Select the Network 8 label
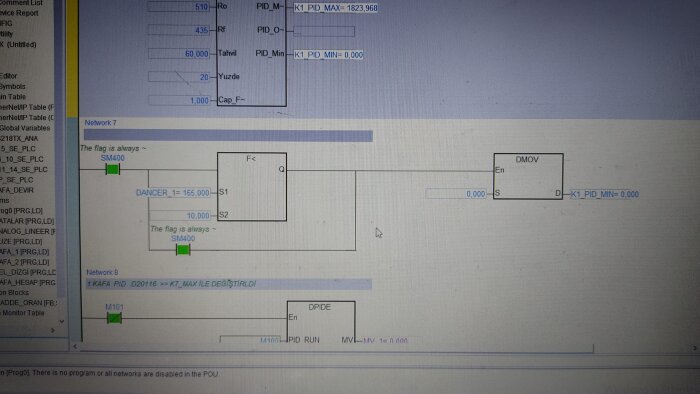 (102, 272)
